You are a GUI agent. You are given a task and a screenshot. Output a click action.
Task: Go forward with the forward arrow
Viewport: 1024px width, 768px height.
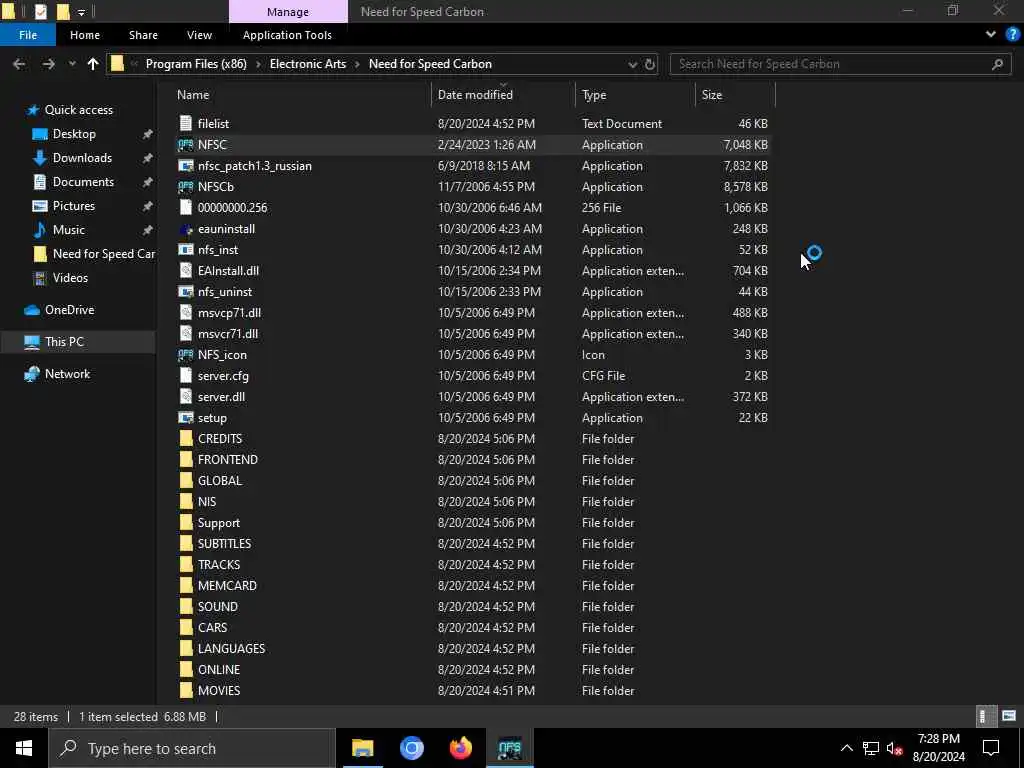coord(48,64)
